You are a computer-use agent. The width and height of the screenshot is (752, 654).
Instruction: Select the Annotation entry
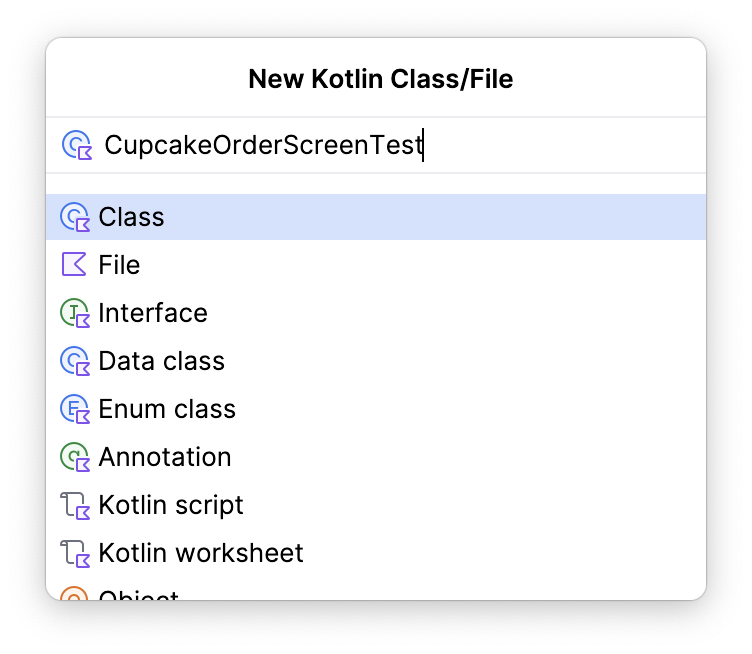165,457
